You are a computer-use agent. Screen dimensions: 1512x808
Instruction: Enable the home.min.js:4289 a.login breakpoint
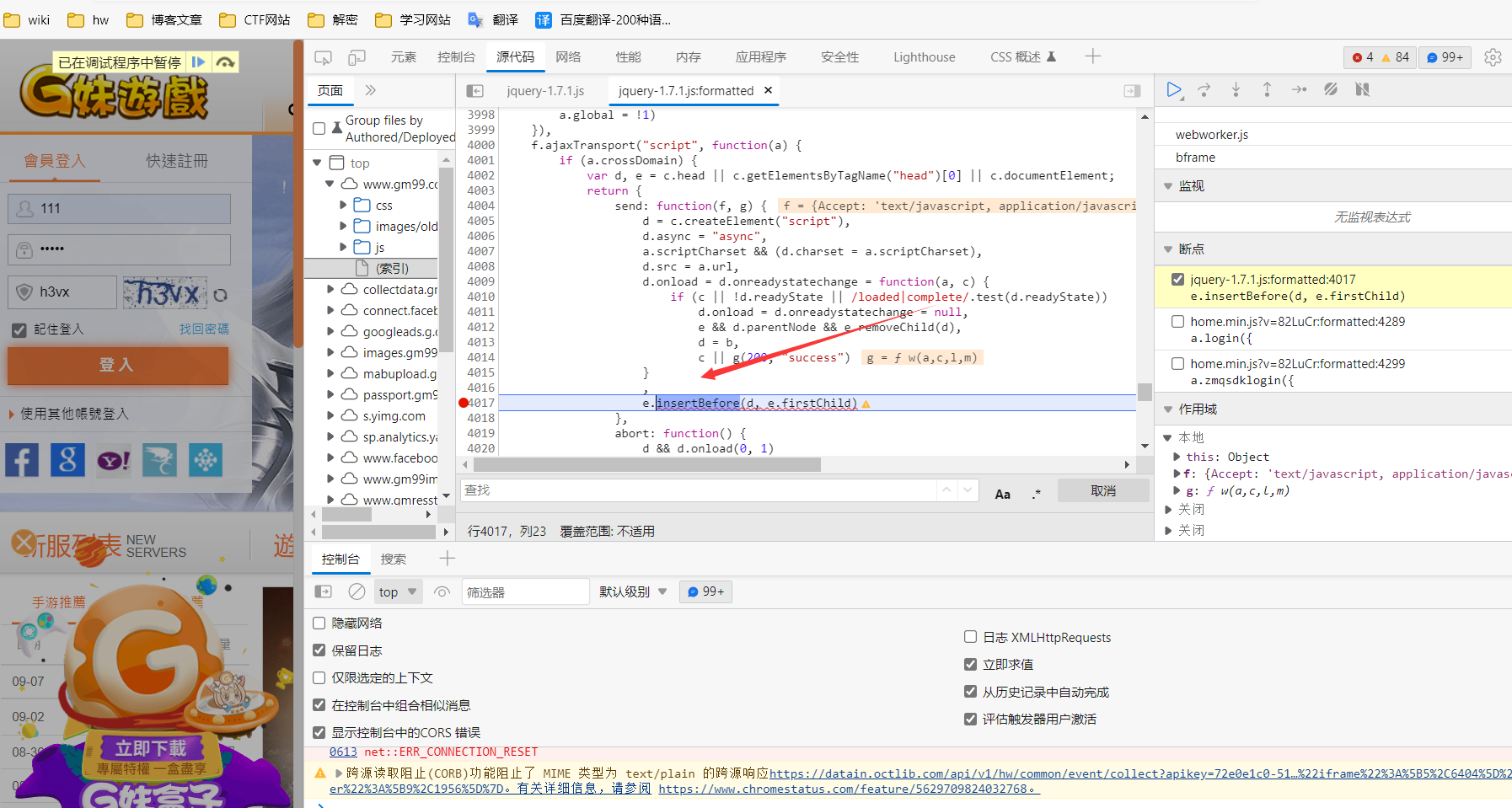point(1177,322)
